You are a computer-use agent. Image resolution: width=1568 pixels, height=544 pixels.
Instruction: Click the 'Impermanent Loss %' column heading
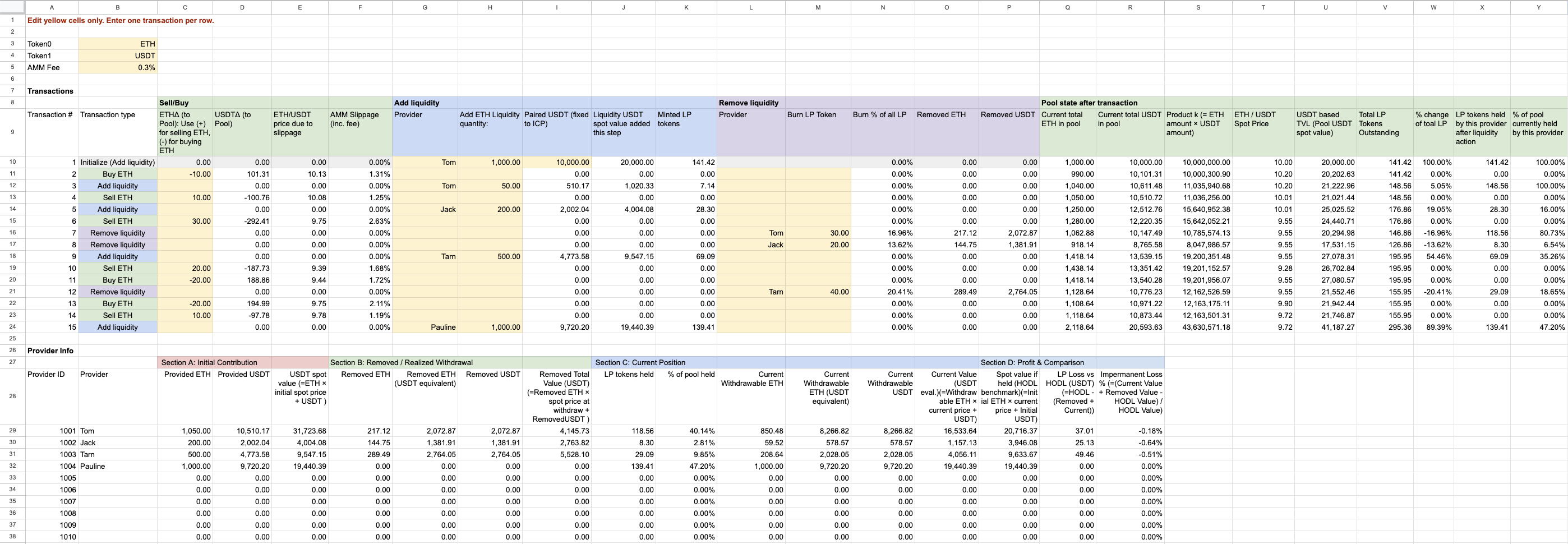(1130, 396)
